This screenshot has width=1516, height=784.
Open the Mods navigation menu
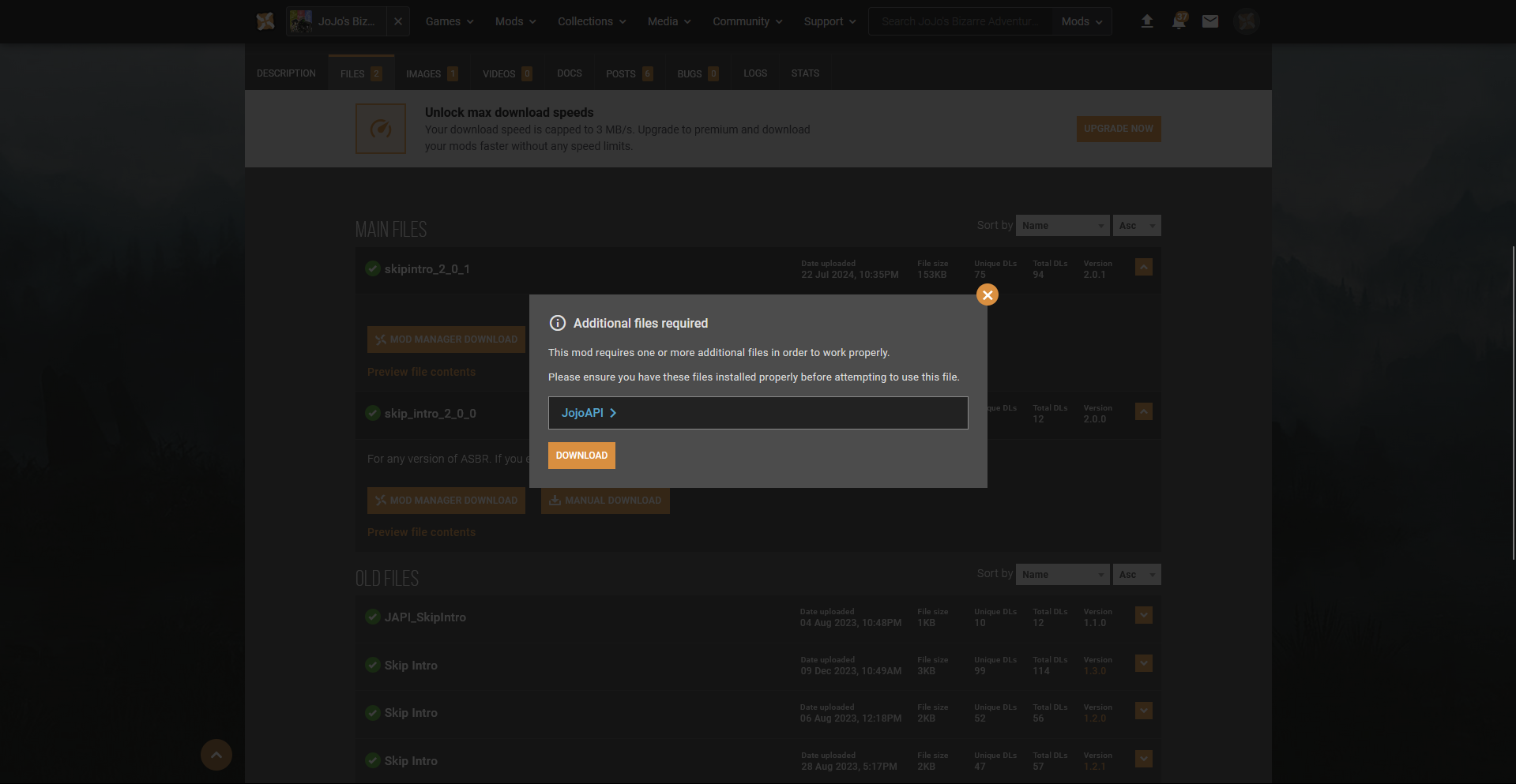tap(515, 21)
